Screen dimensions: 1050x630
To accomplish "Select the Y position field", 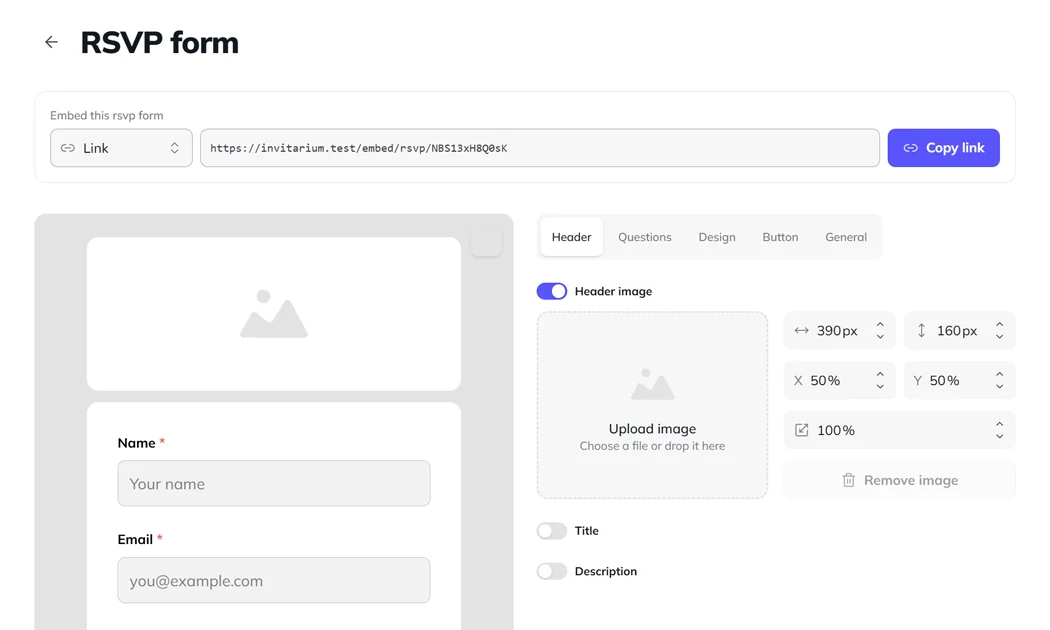I will point(960,380).
